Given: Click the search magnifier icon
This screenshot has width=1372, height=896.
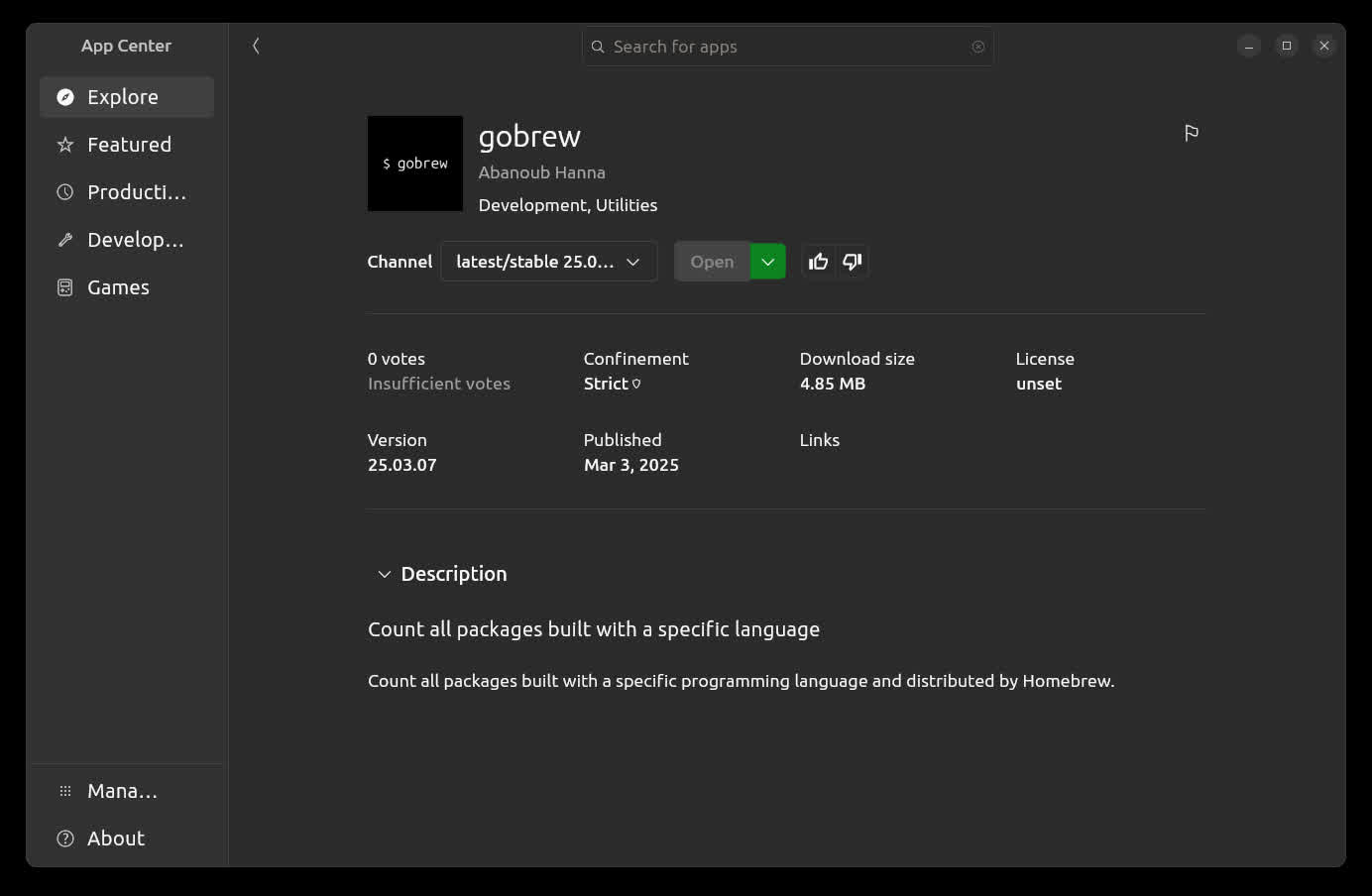Looking at the screenshot, I should click(598, 47).
